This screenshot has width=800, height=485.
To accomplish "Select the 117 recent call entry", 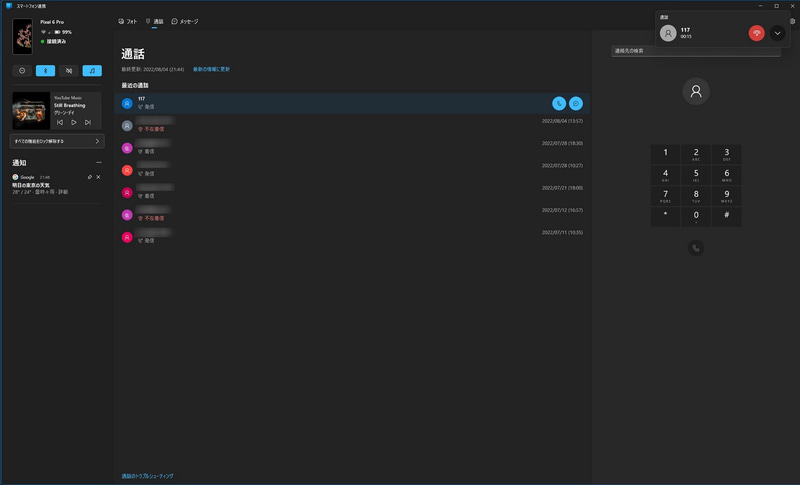I will 352,103.
